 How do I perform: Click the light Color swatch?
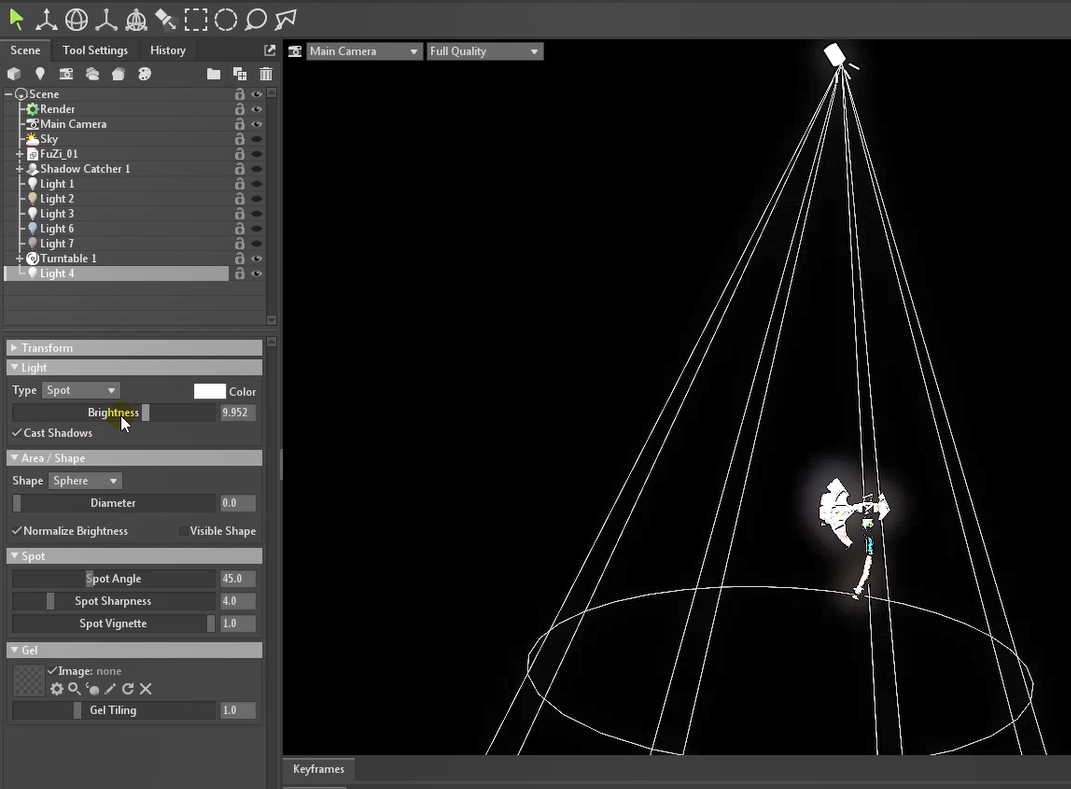point(209,391)
